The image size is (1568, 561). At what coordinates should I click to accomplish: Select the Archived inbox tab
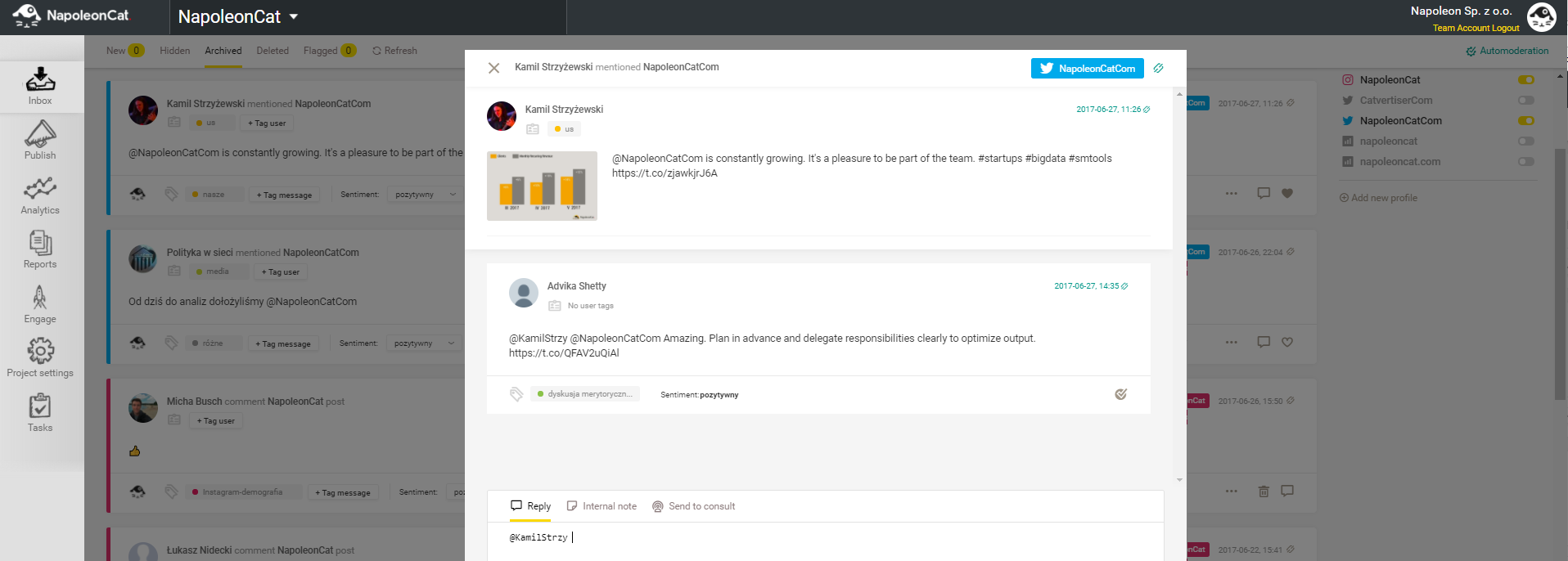[223, 51]
